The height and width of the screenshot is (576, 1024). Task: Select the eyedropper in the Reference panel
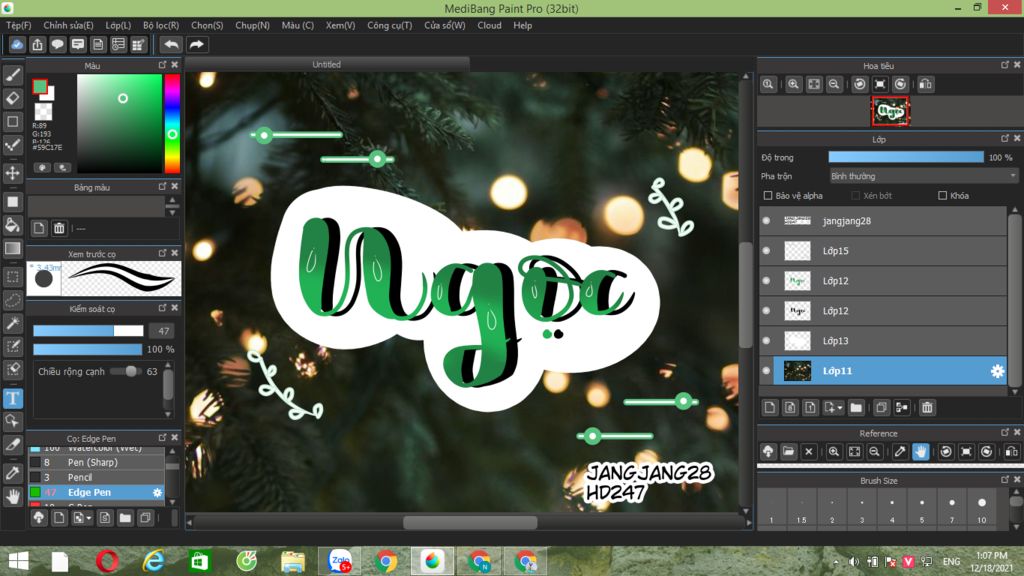click(900, 451)
